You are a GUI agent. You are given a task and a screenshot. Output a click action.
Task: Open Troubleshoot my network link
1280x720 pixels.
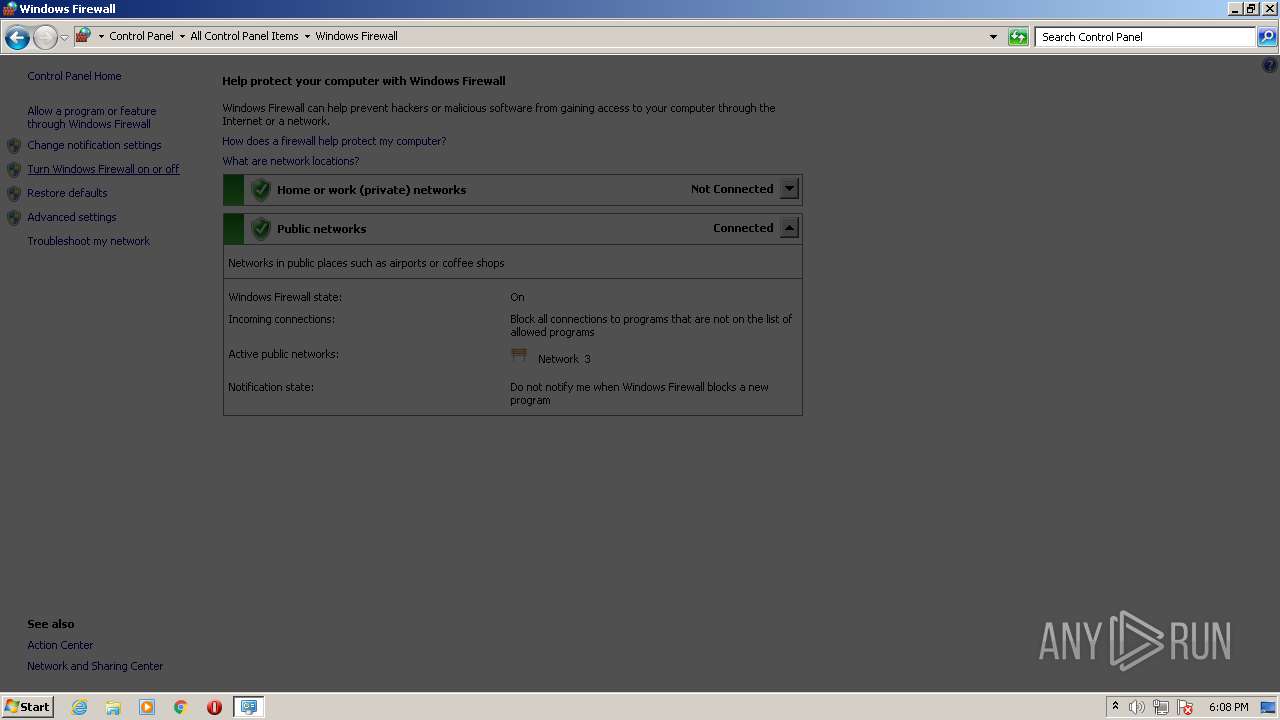pyautogui.click(x=88, y=241)
